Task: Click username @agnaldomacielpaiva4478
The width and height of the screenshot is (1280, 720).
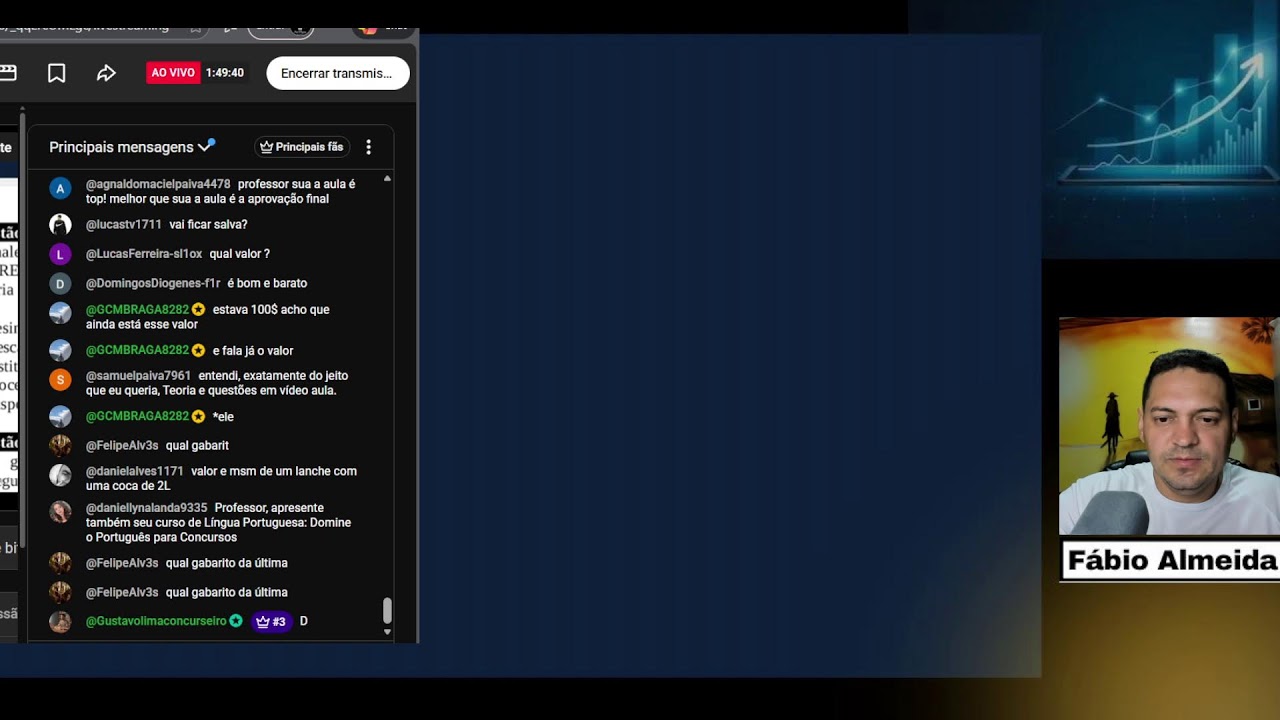Action: click(158, 184)
